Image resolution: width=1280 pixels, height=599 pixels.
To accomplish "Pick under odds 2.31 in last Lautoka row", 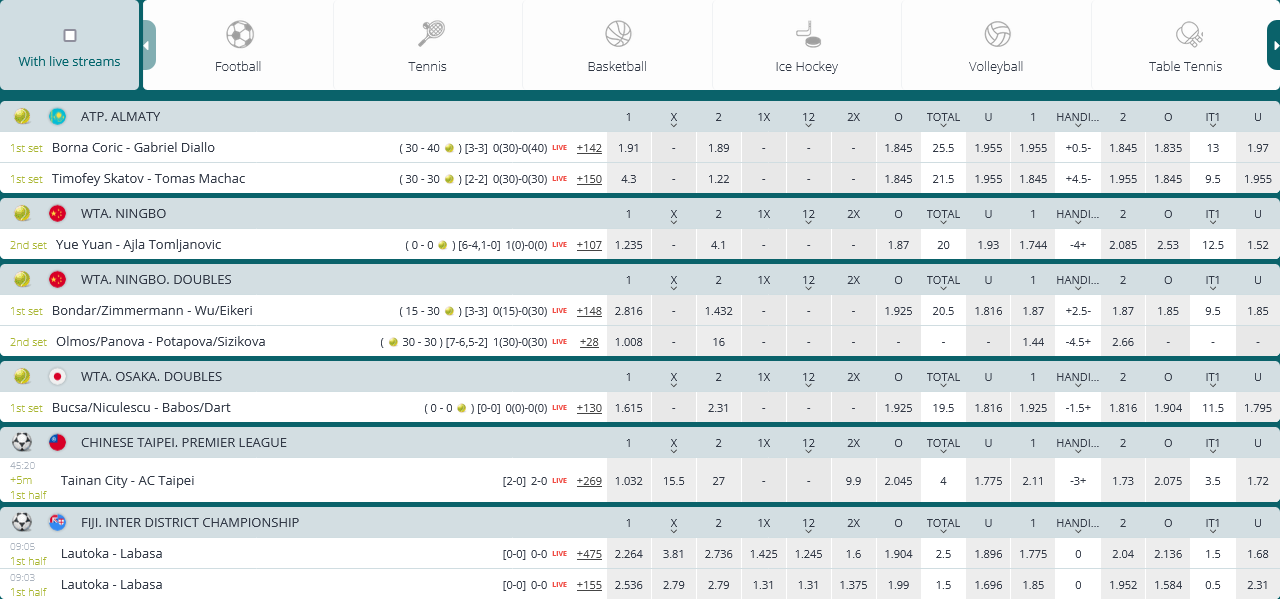I will click(1258, 584).
